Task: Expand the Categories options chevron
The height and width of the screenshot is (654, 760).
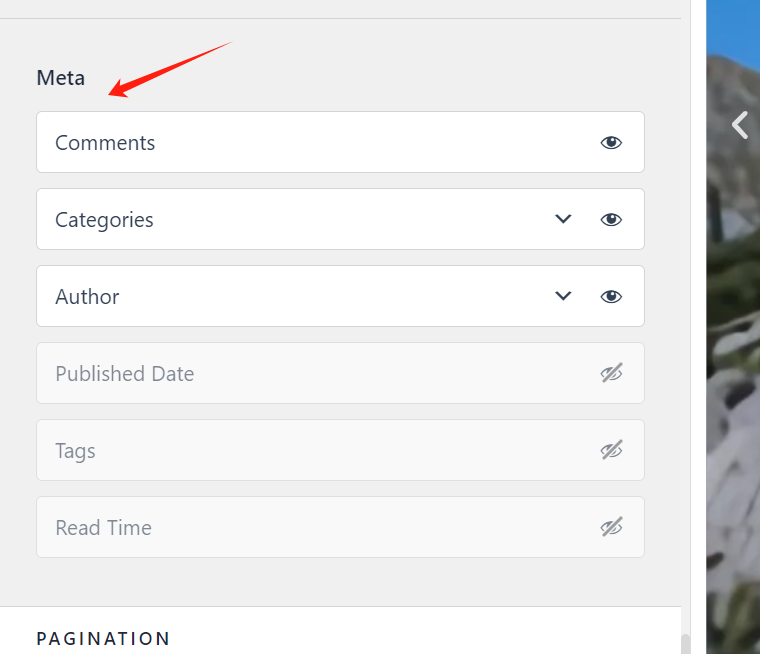Action: coord(563,219)
